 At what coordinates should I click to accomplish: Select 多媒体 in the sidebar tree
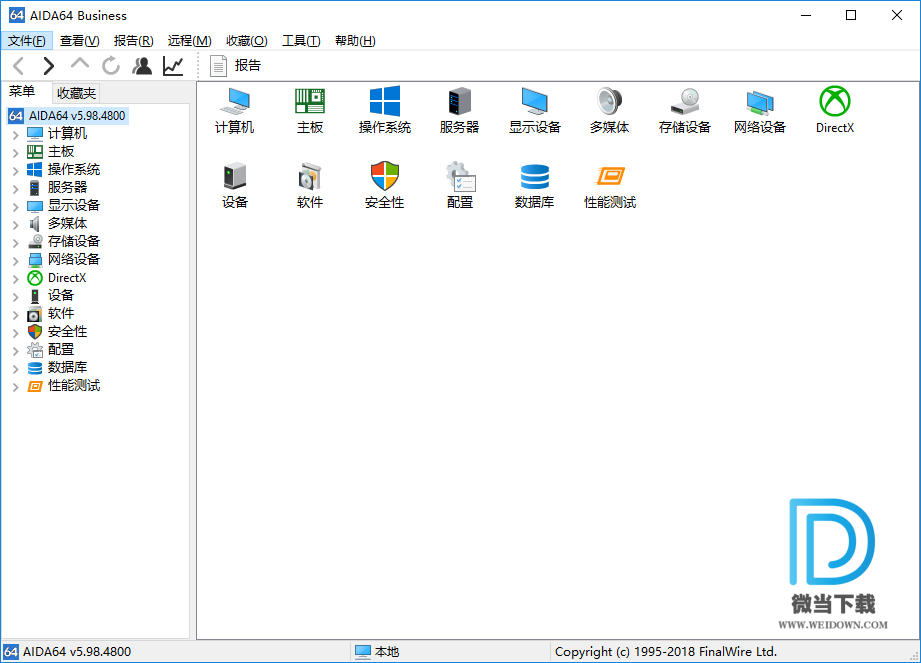(x=57, y=224)
